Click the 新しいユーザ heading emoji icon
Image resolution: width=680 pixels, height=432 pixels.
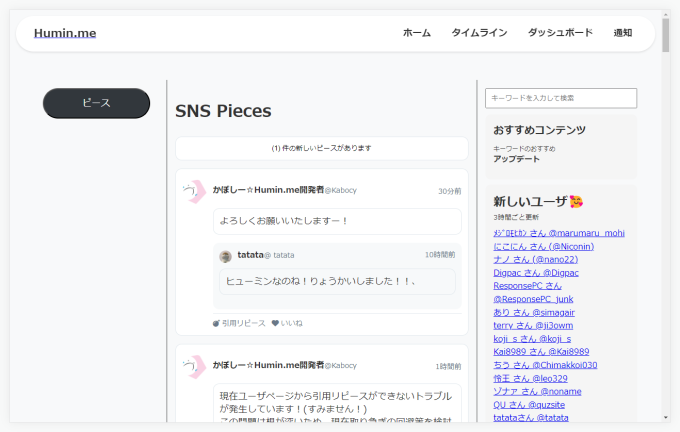pos(576,202)
